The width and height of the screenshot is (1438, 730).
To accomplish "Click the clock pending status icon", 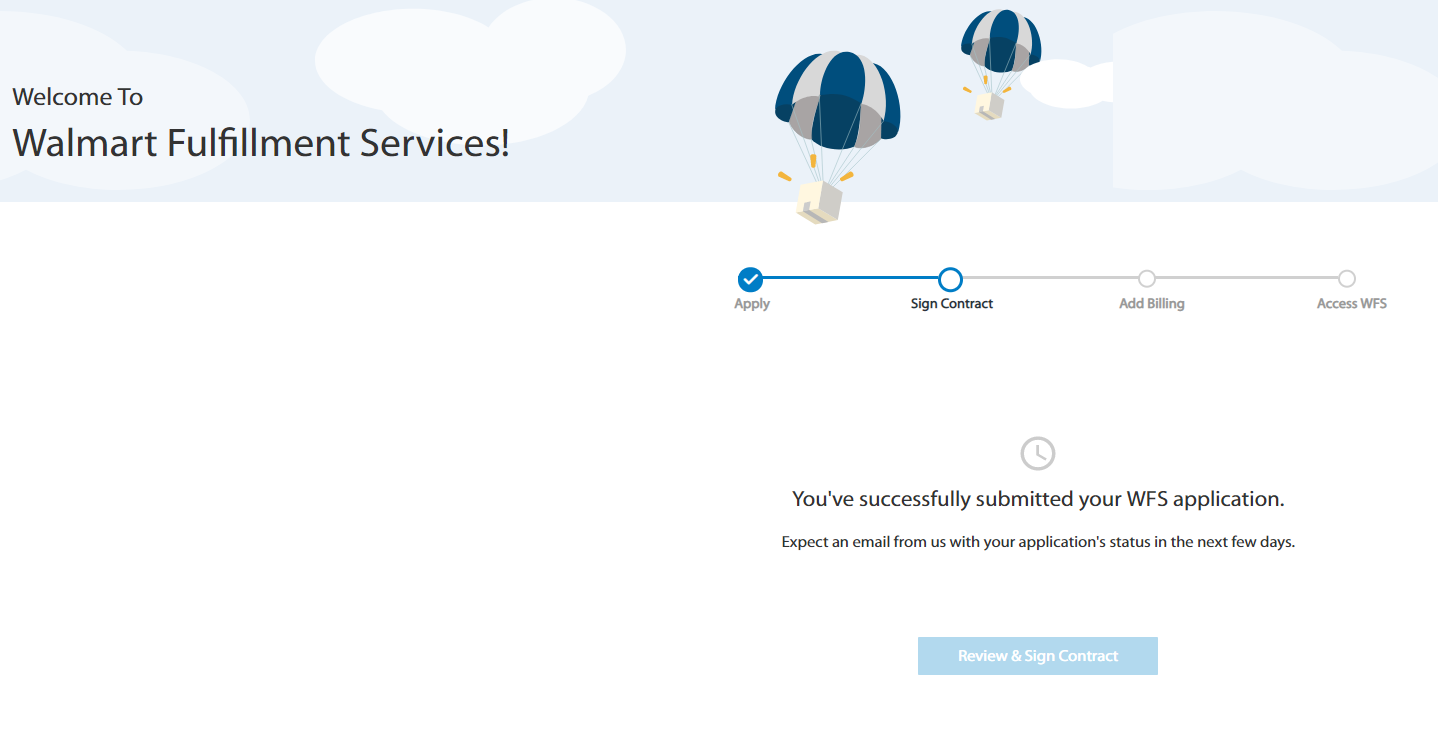I will (x=1038, y=453).
